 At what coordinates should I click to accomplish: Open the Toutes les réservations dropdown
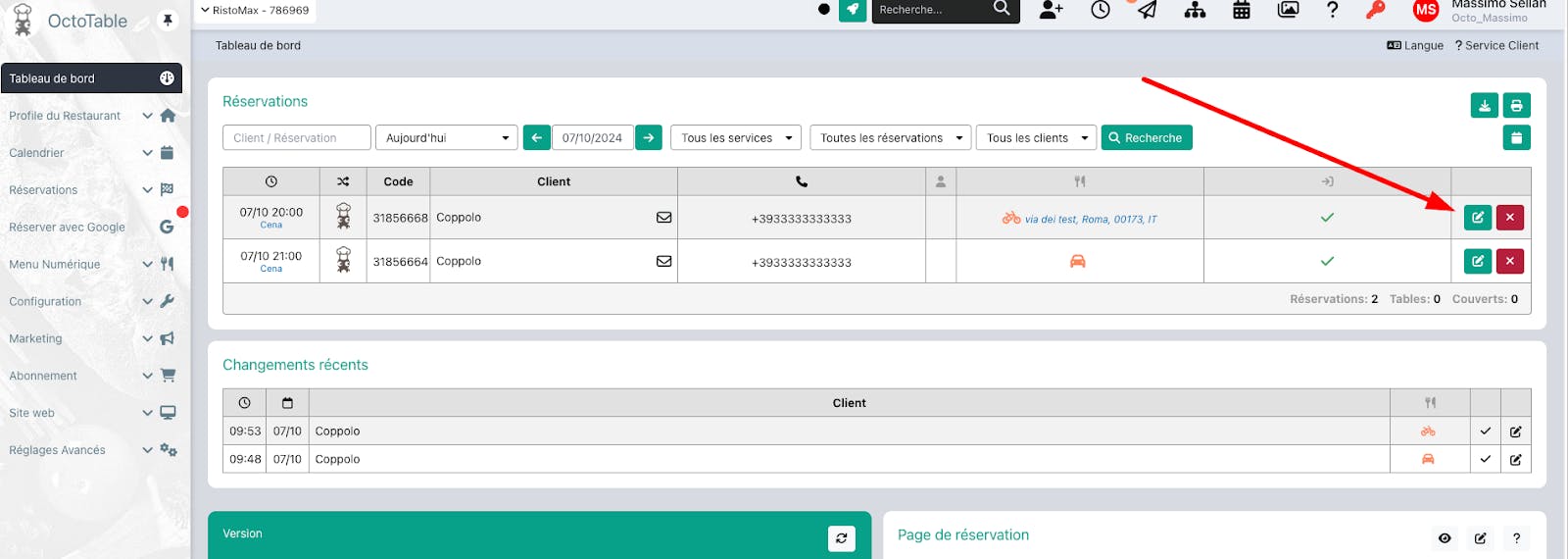[x=891, y=138]
